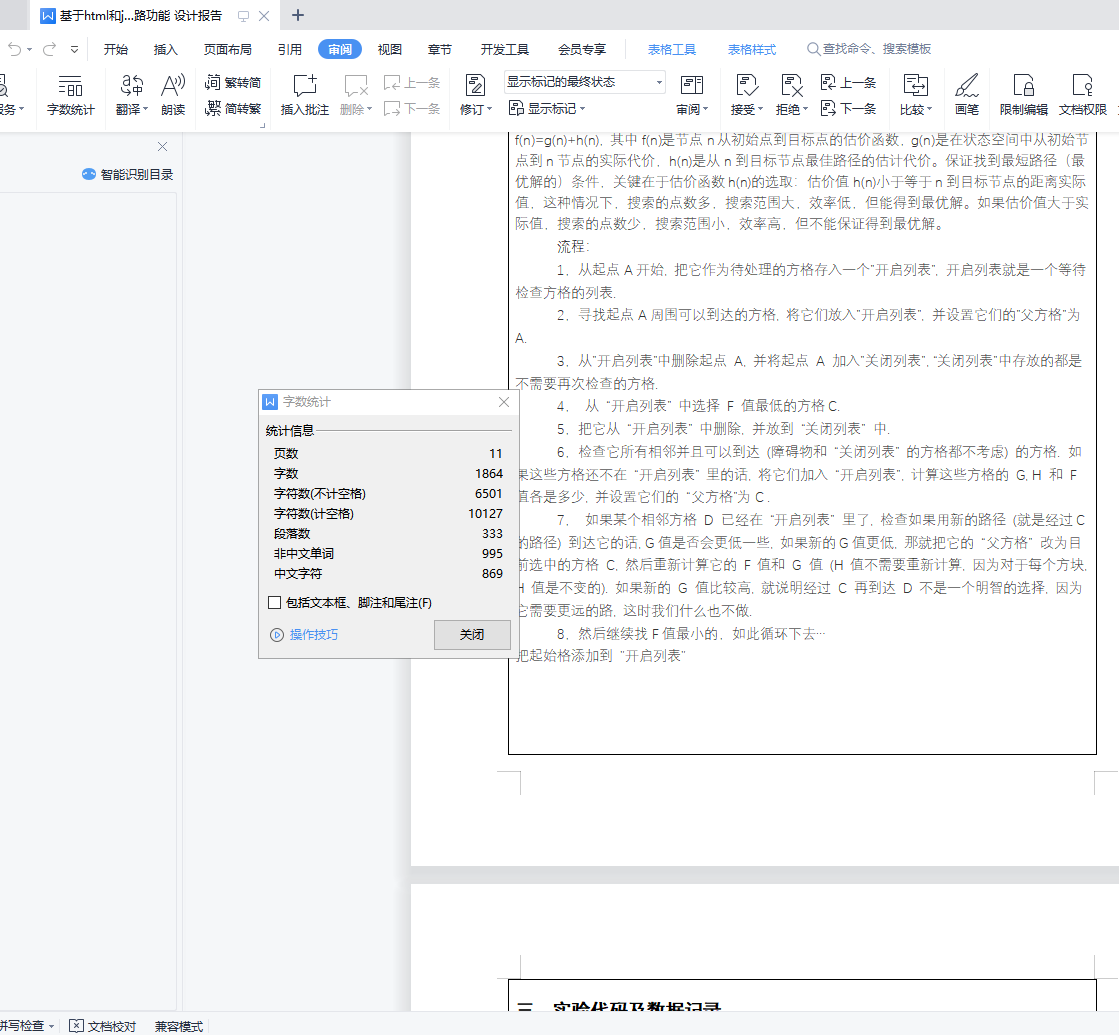Viewport: 1119px width, 1035px height.
Task: Click 智能识别目录 in the side pane
Action: pyautogui.click(x=128, y=174)
